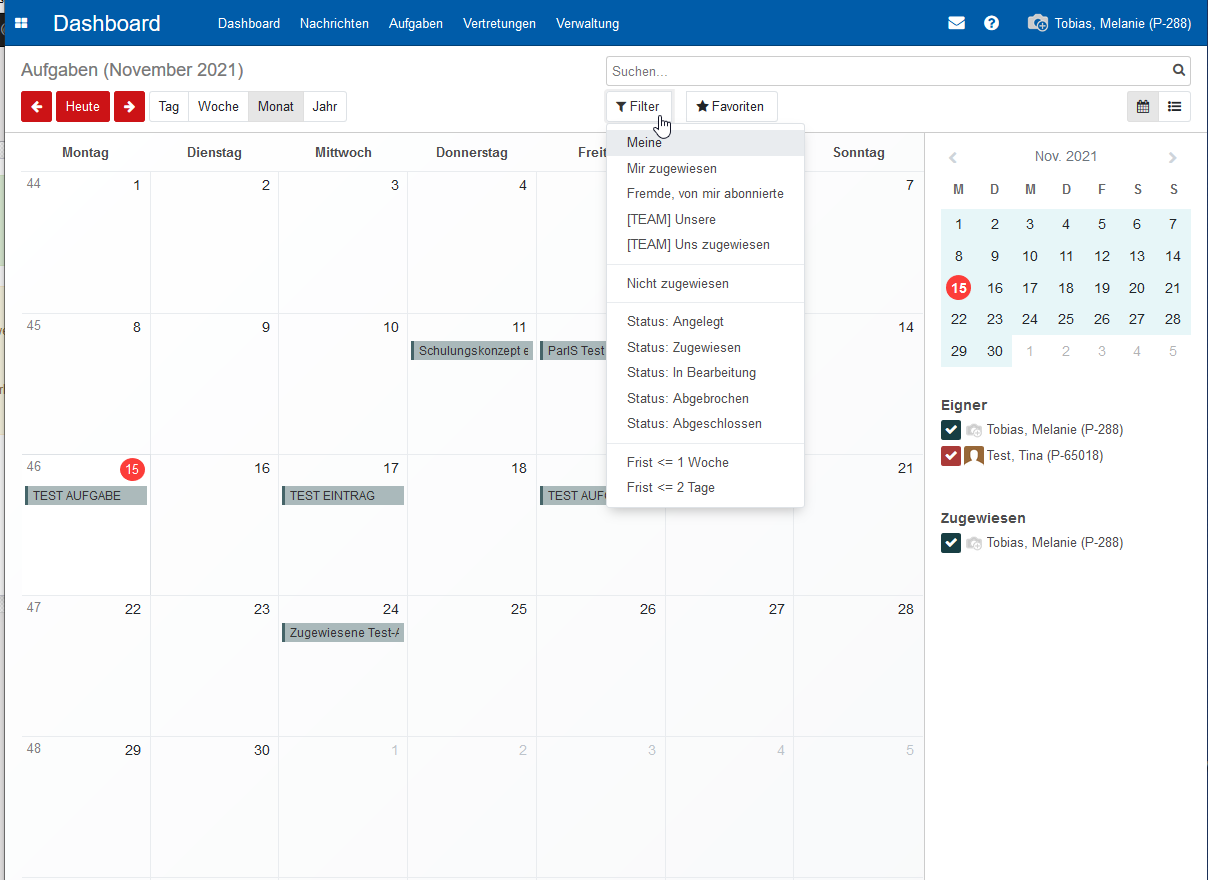Screen dimensions: 1208x880
Task: Collapse the Filter dropdown
Action: (x=638, y=106)
